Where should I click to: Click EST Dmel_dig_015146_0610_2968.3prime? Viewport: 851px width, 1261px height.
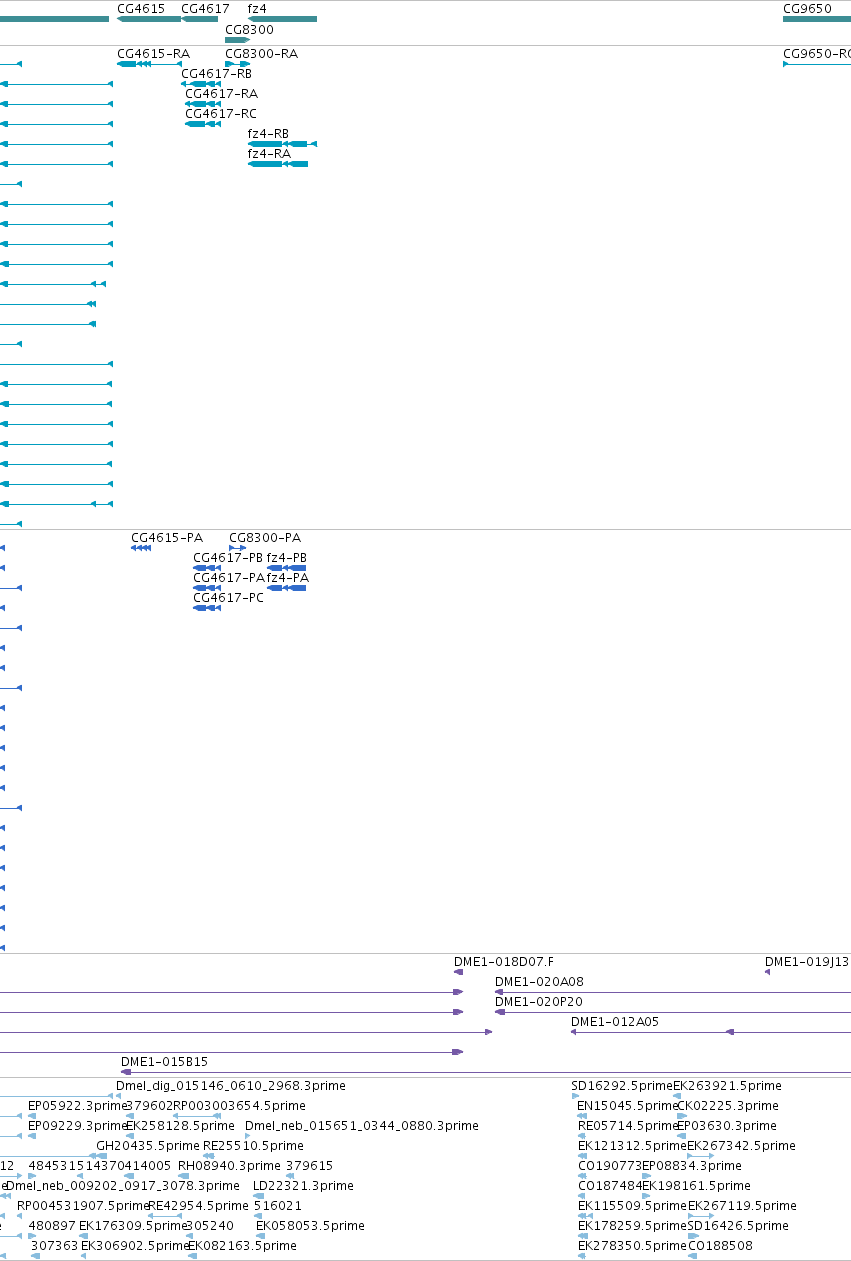click(x=119, y=1096)
